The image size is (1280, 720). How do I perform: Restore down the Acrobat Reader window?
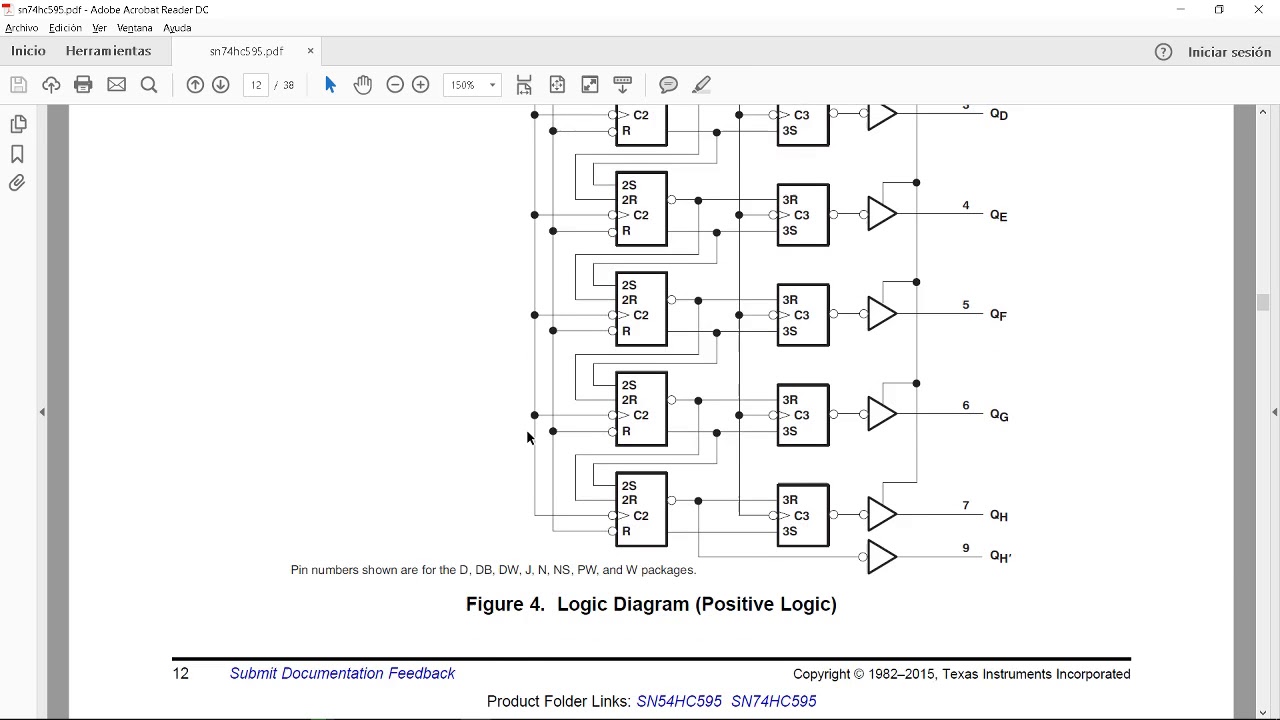1219,10
